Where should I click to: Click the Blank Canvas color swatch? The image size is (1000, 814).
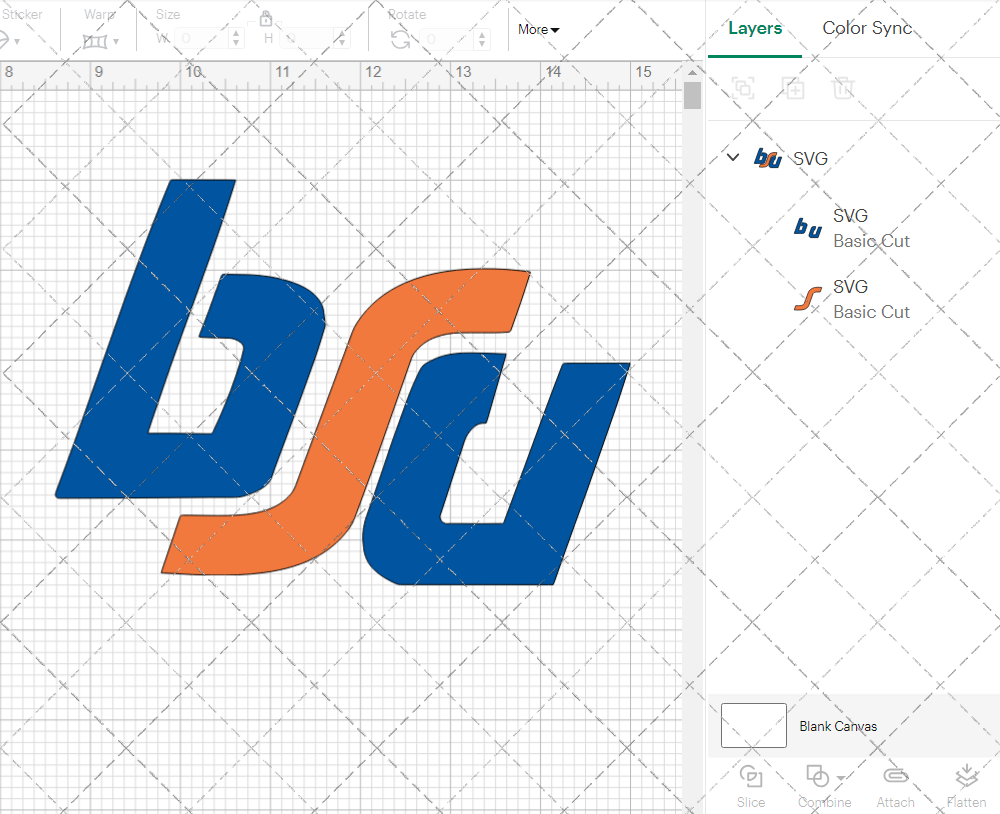pyautogui.click(x=753, y=726)
